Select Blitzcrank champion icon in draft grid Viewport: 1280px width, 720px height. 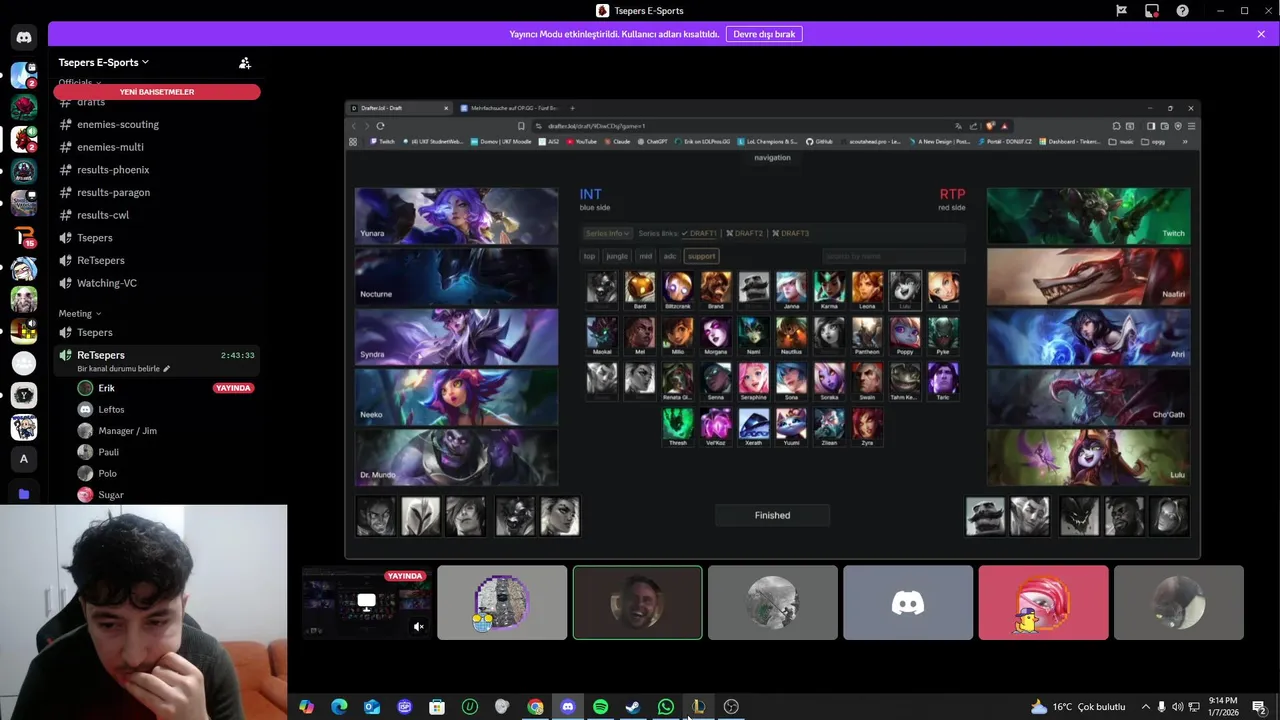677,289
